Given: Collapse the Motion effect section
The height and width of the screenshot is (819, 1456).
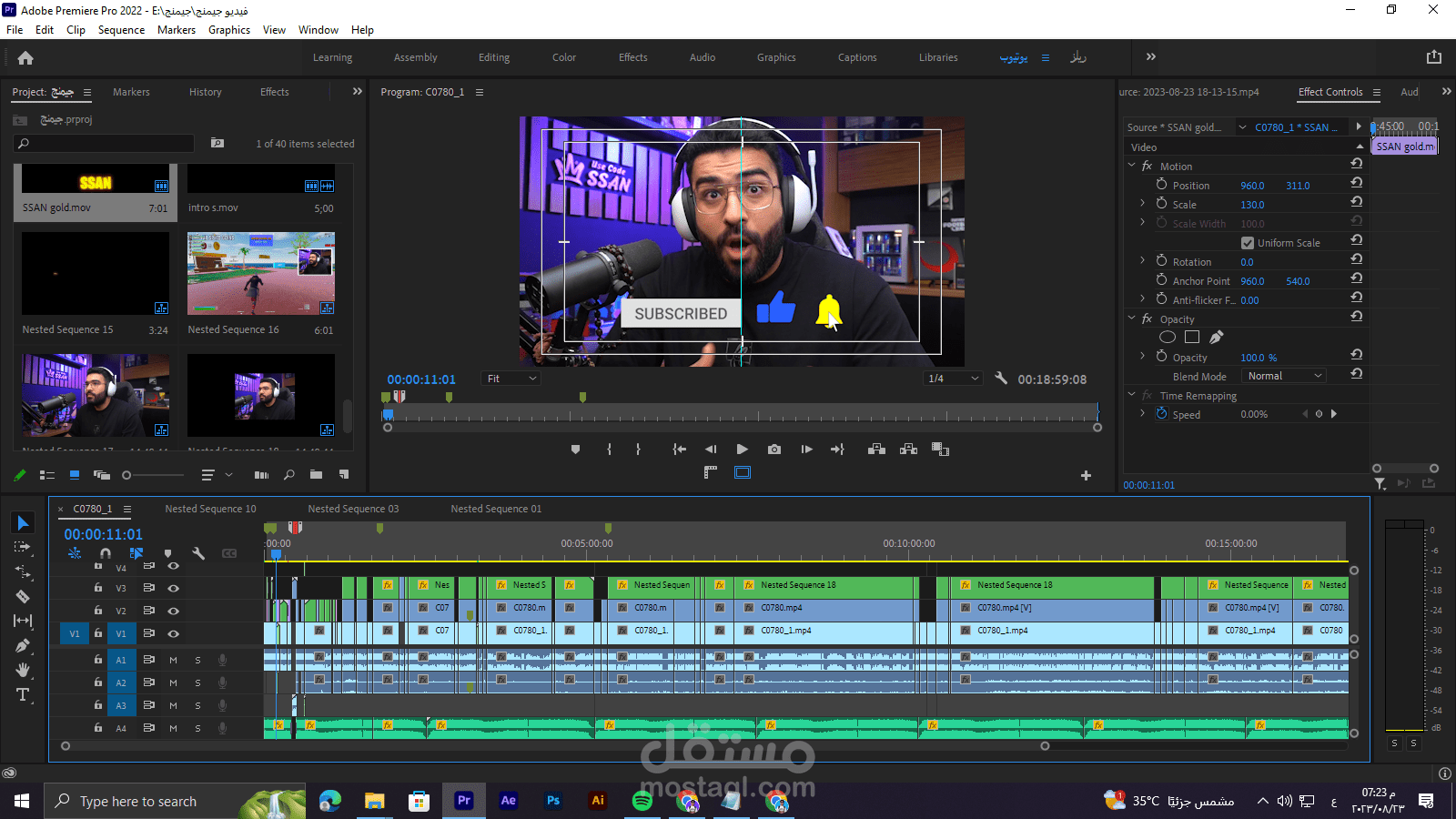Looking at the screenshot, I should (1132, 166).
